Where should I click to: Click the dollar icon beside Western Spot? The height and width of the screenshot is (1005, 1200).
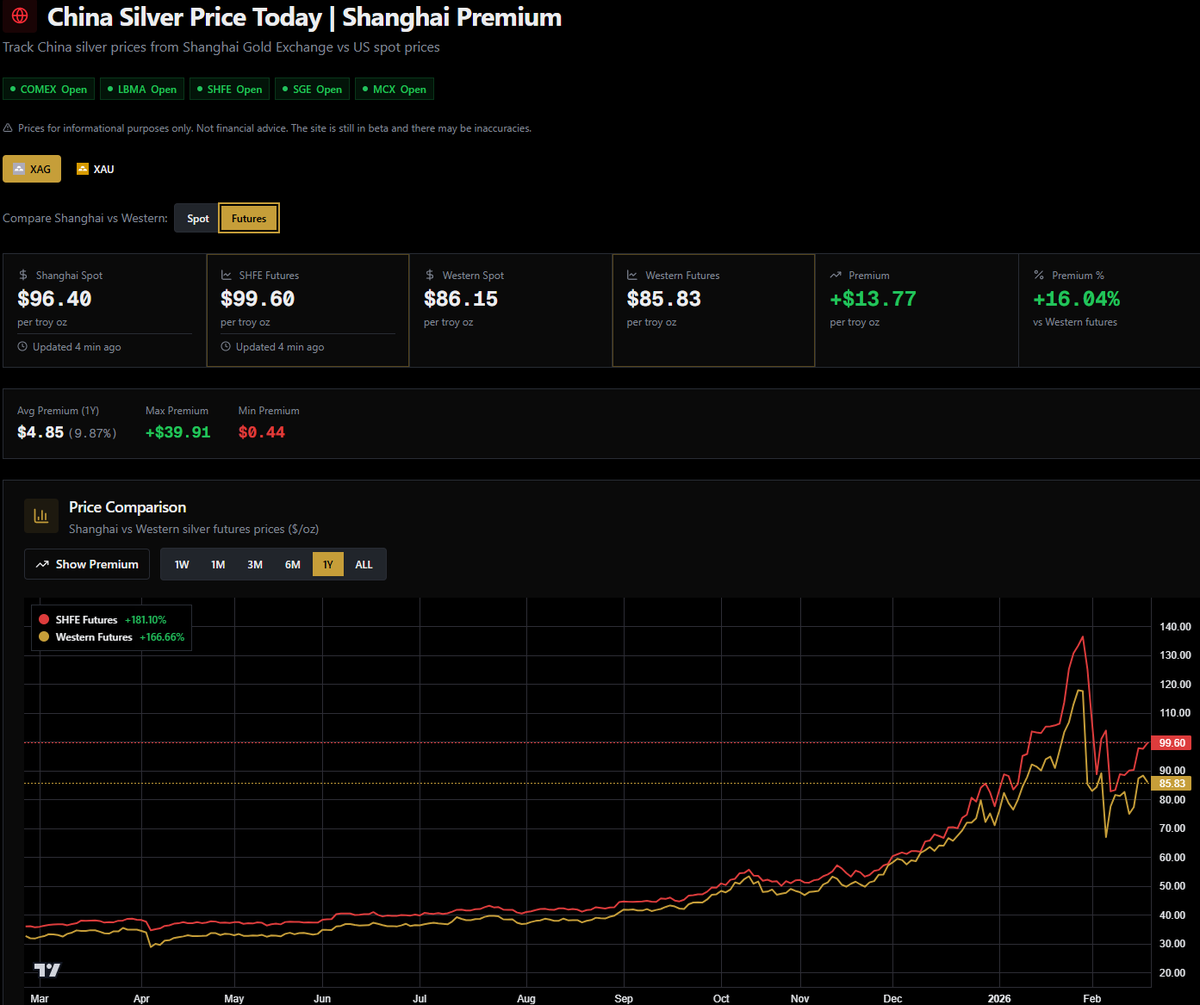[x=429, y=275]
